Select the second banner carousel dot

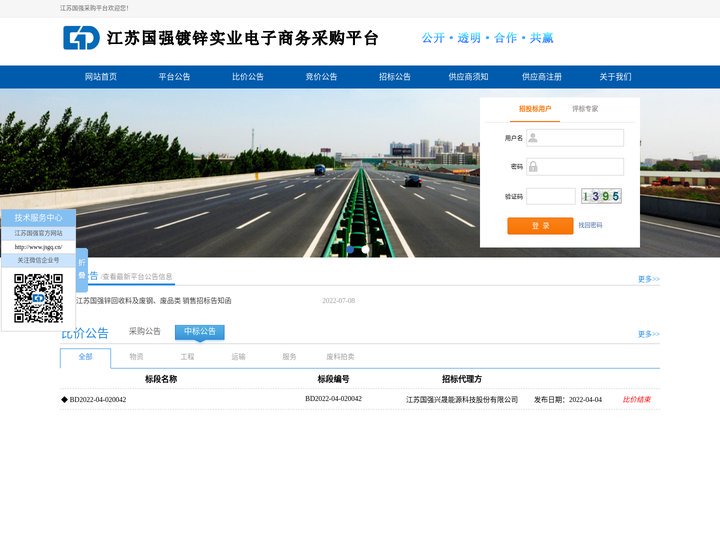click(x=366, y=249)
